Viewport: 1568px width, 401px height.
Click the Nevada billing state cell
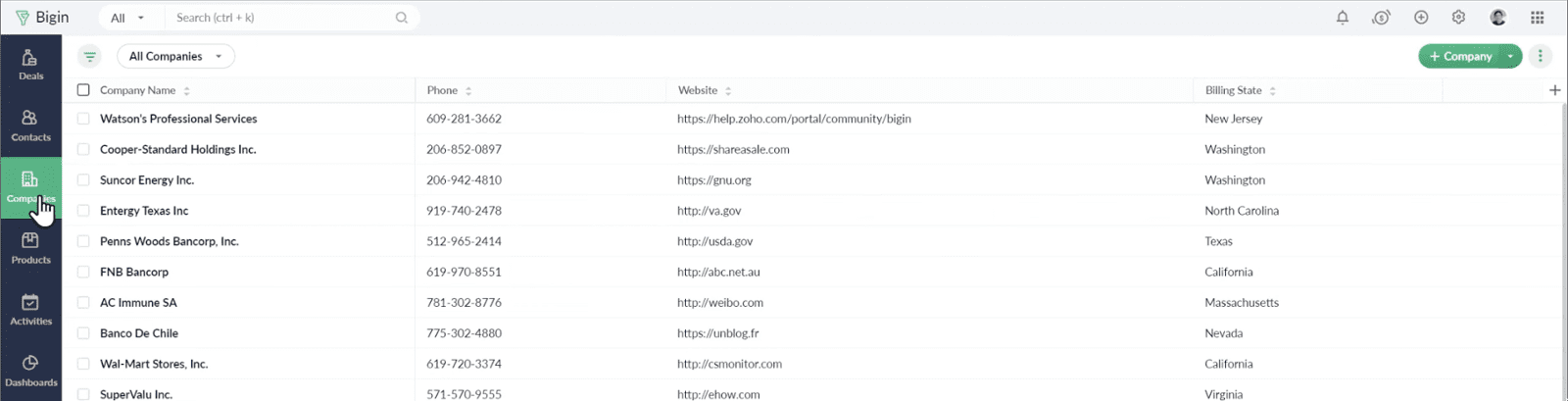coord(1224,333)
